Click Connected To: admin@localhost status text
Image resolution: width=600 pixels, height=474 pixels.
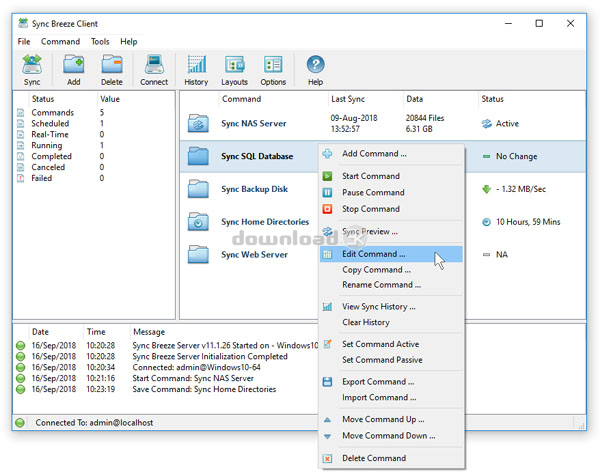coord(94,423)
